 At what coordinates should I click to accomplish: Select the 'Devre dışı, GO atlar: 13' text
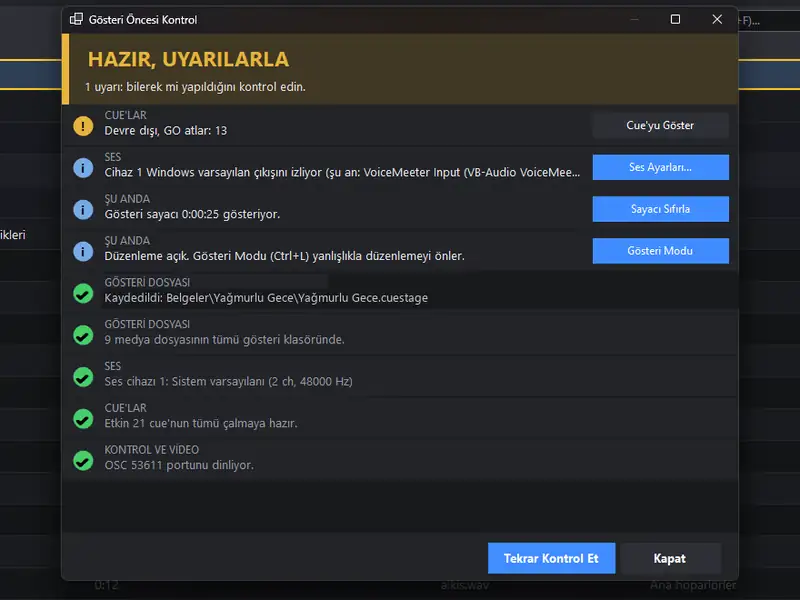click(166, 131)
